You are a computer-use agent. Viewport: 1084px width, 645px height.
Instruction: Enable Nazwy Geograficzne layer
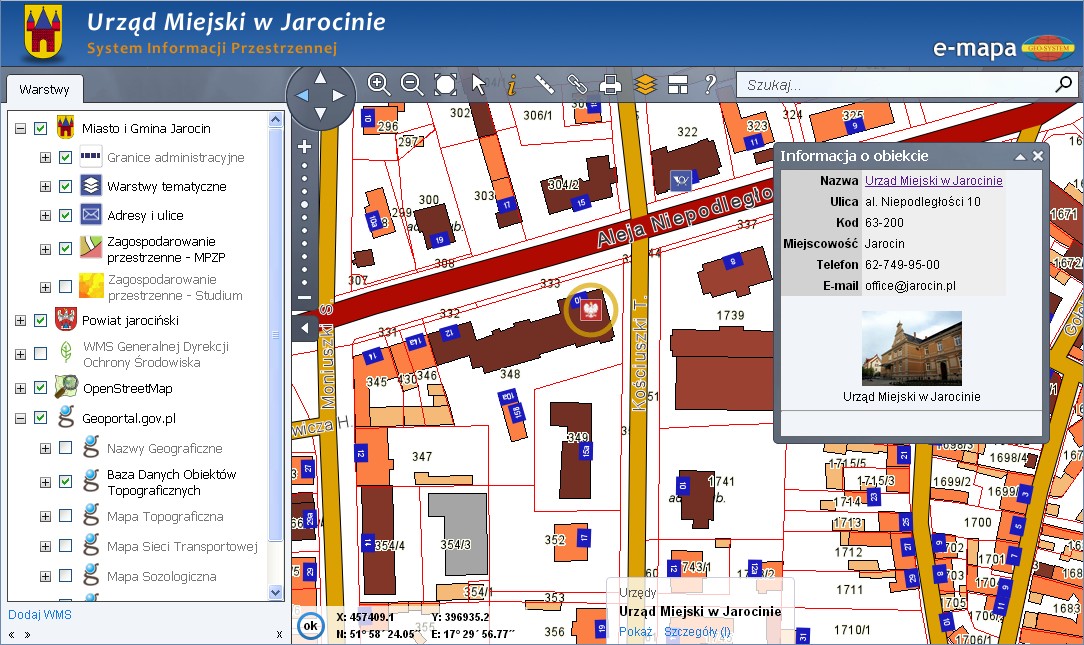[x=66, y=448]
